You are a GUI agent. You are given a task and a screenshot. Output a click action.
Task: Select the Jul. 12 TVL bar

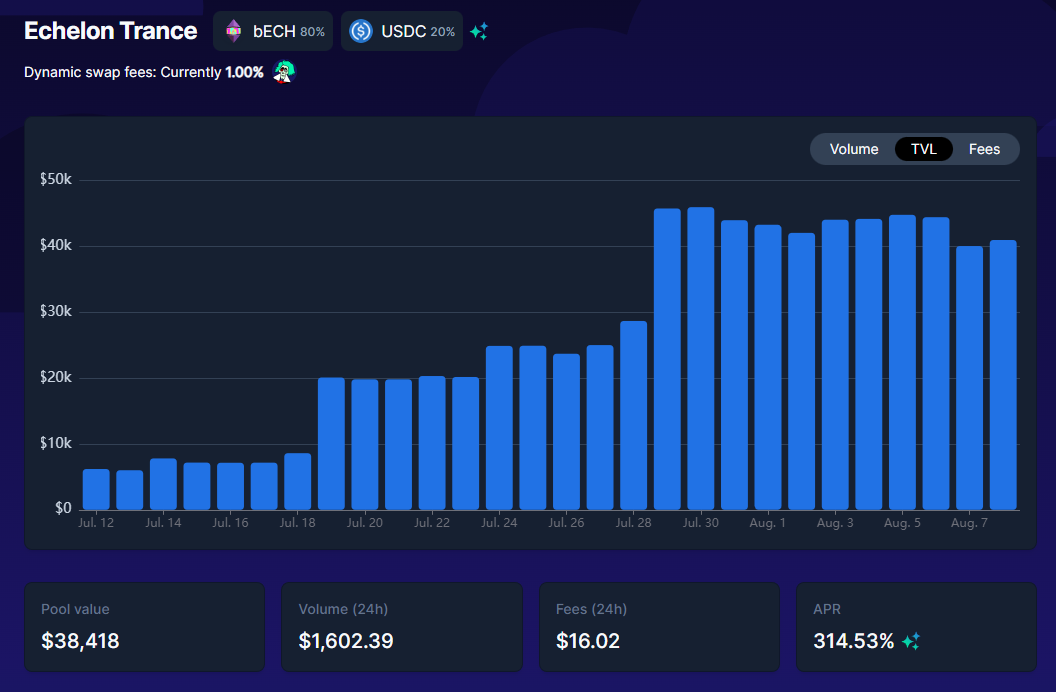[96, 489]
